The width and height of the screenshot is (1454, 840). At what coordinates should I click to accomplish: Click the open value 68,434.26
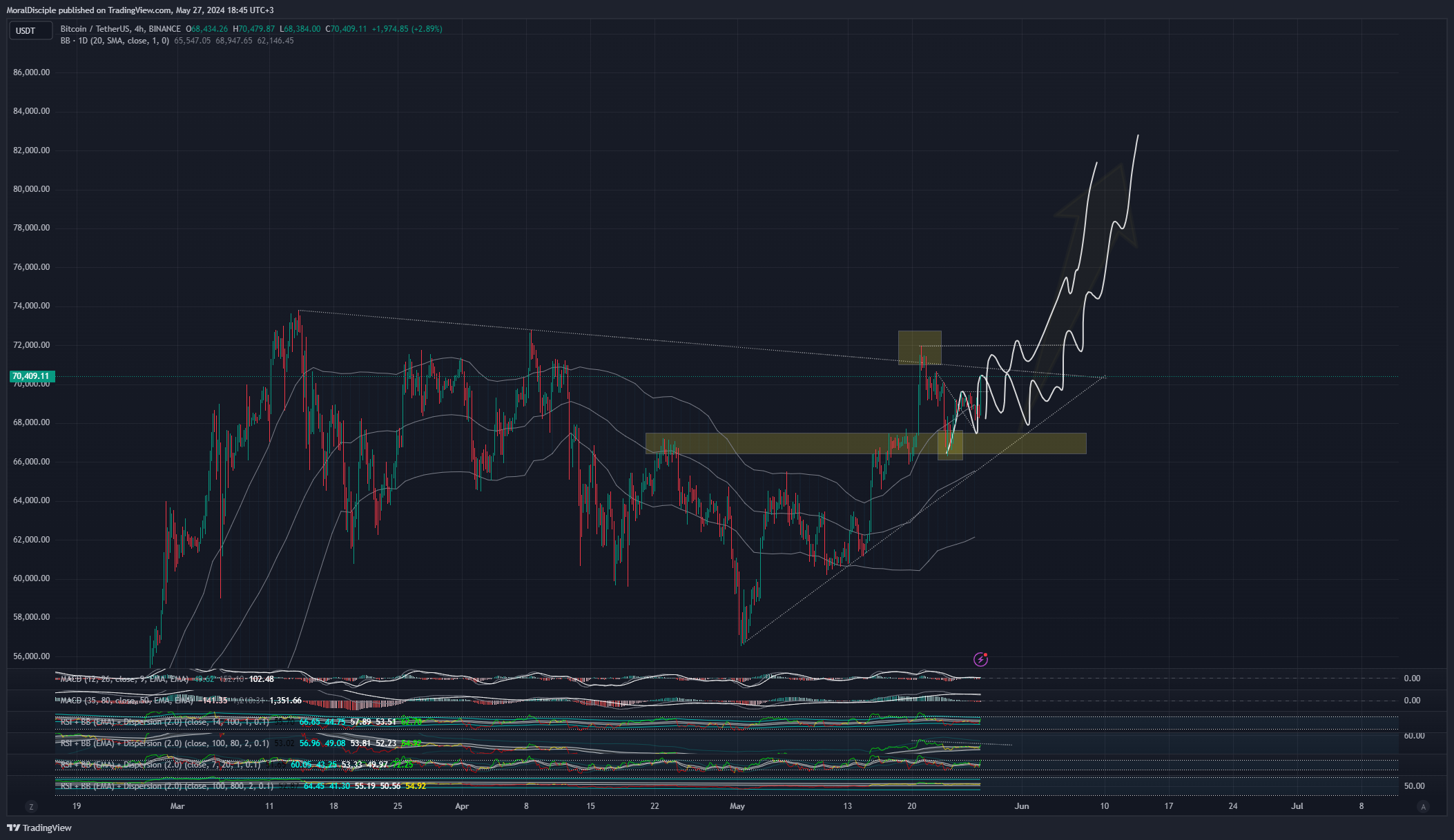point(209,29)
